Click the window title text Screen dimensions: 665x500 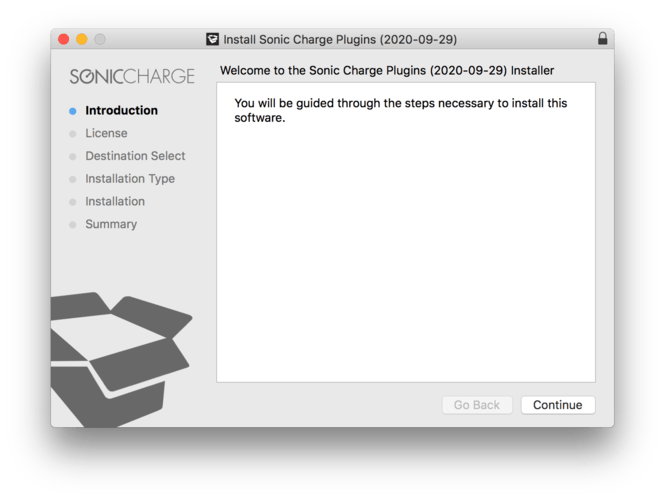click(340, 39)
